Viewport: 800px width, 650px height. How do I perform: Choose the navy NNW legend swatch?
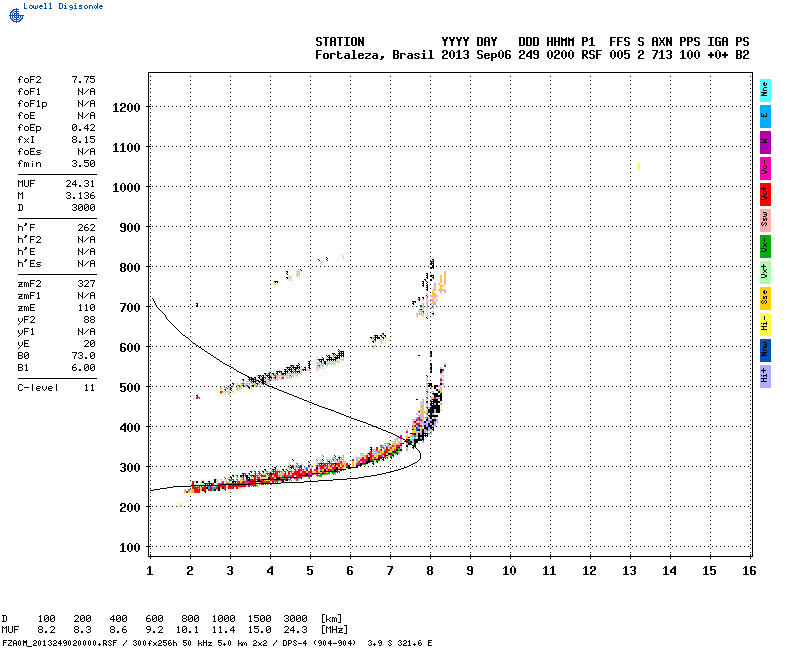[765, 349]
